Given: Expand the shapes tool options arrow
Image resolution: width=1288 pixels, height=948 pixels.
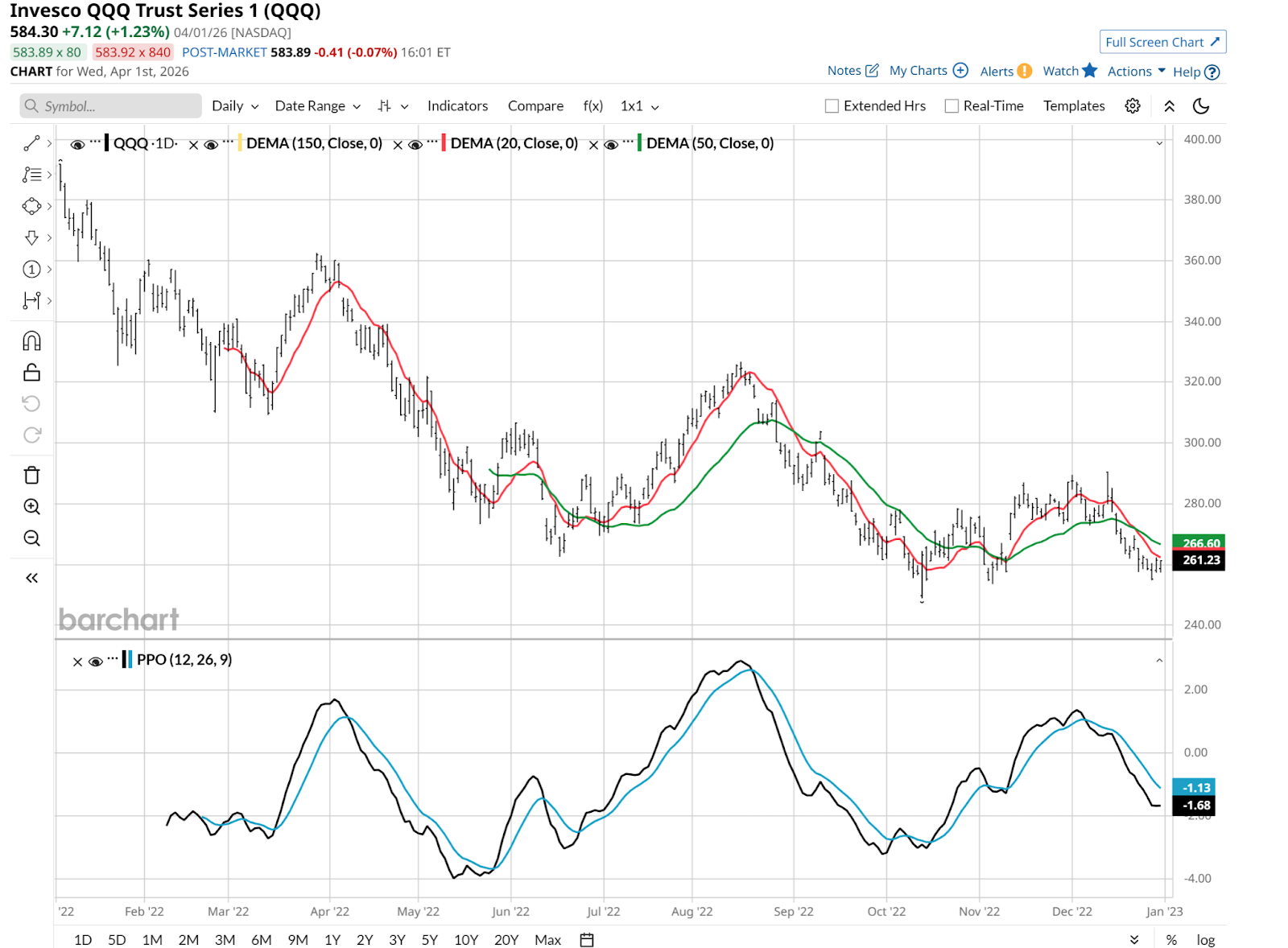Looking at the screenshot, I should [x=49, y=206].
